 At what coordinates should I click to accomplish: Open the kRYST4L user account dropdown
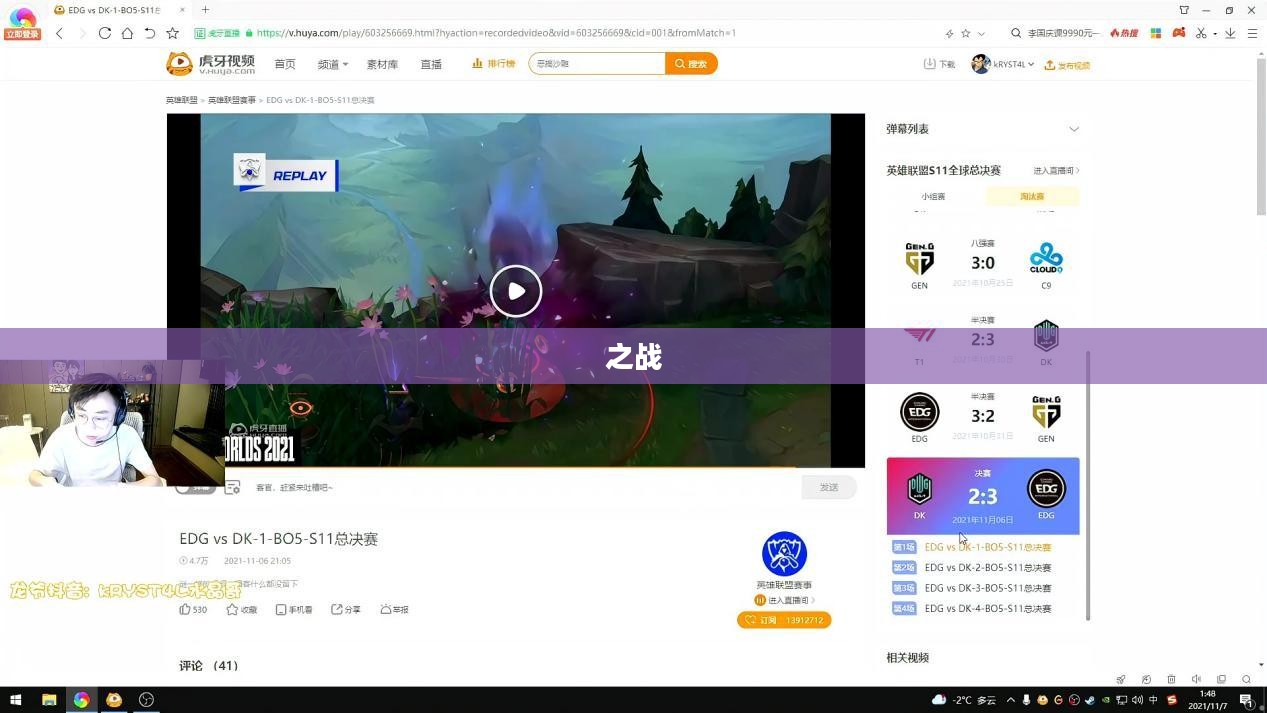(1002, 64)
